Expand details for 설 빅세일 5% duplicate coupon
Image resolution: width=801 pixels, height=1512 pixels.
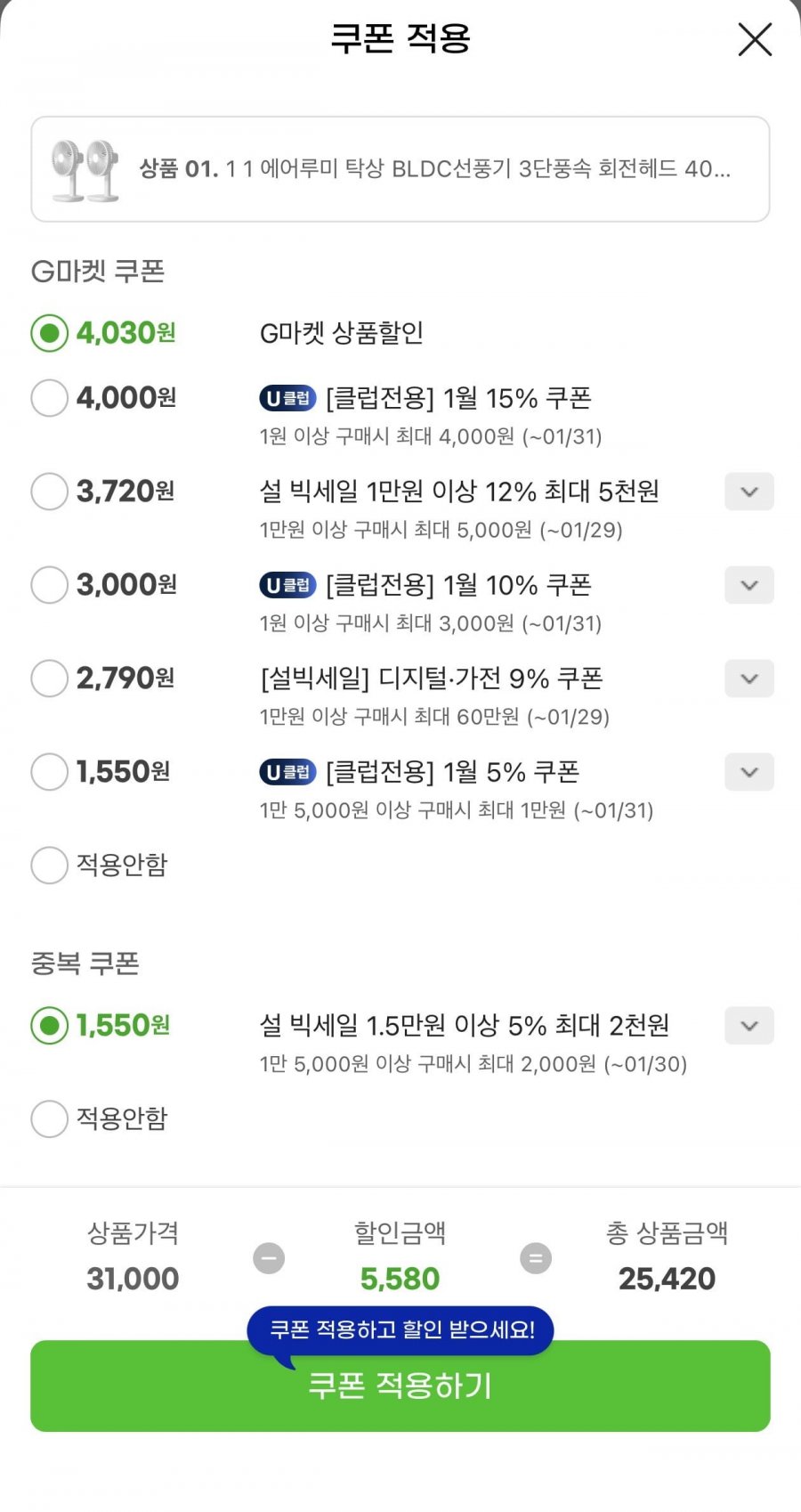pyautogui.click(x=748, y=1026)
